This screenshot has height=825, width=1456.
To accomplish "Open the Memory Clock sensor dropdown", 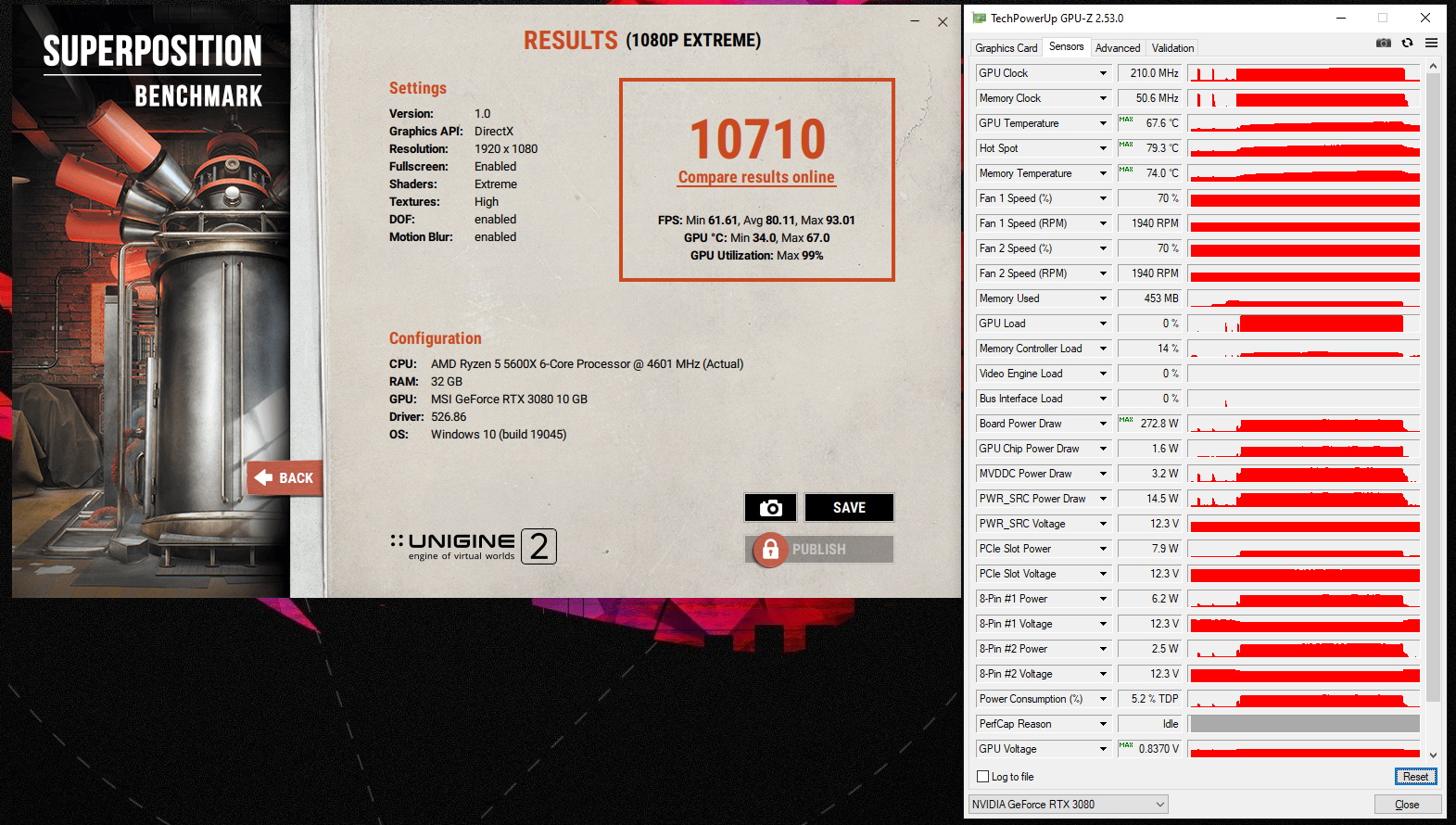I will pyautogui.click(x=1103, y=98).
